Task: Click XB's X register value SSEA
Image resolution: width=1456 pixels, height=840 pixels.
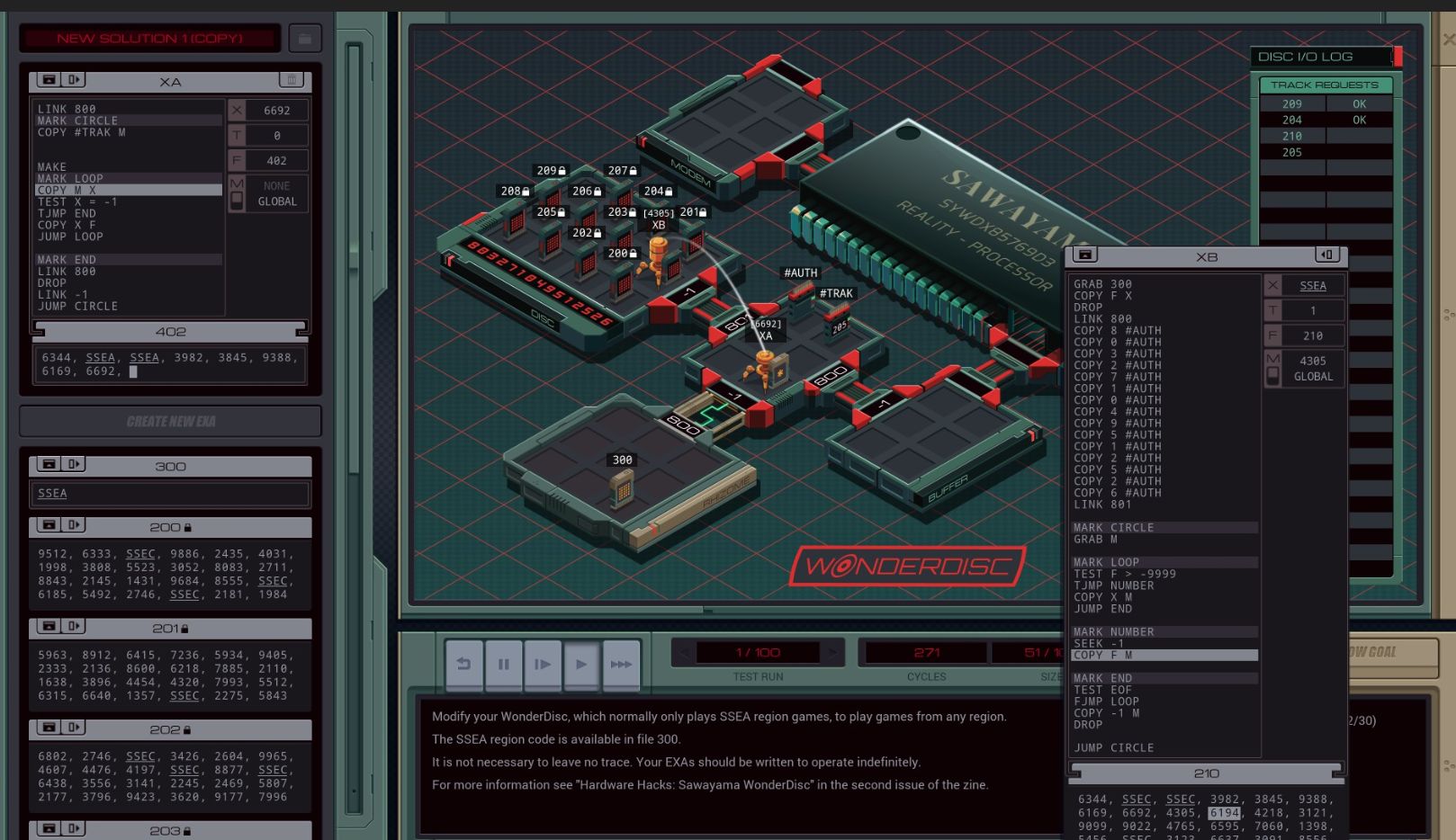Action: point(1313,286)
